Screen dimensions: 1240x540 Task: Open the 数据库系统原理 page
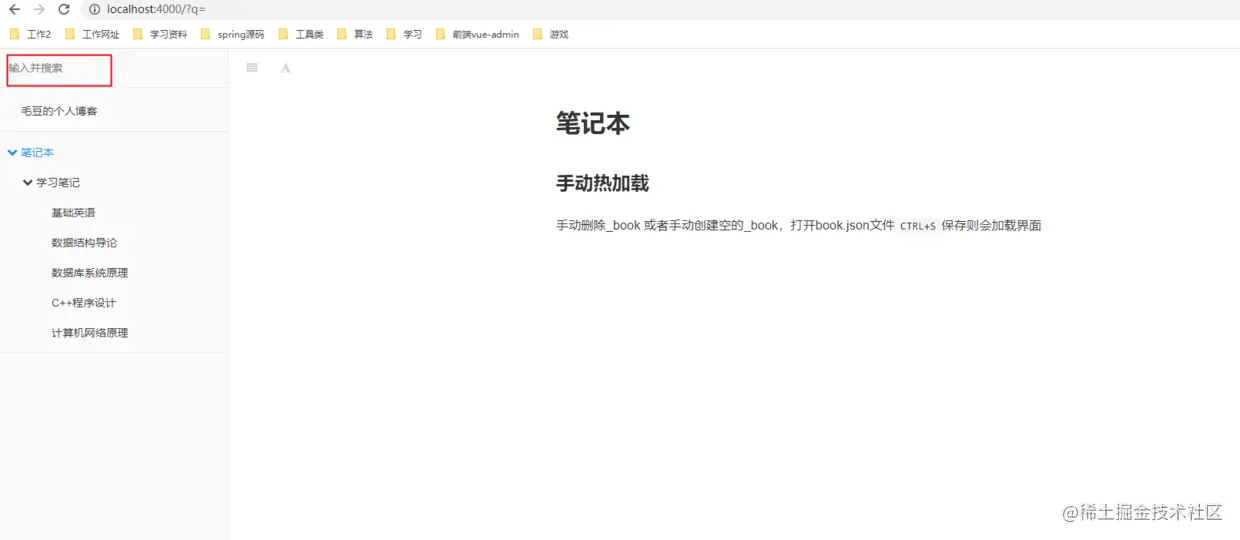[89, 273]
